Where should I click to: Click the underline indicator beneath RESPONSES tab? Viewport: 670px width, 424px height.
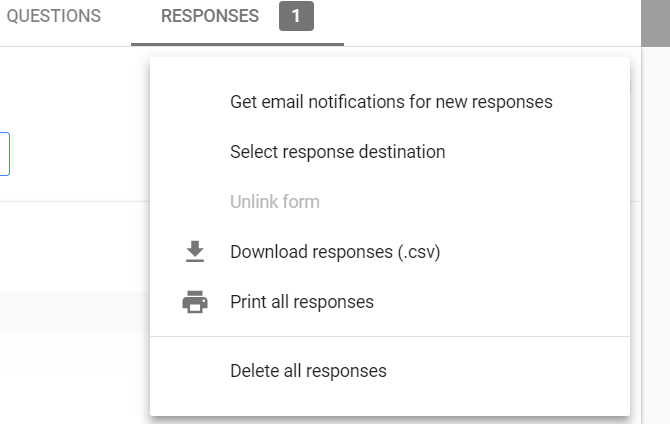coord(237,44)
